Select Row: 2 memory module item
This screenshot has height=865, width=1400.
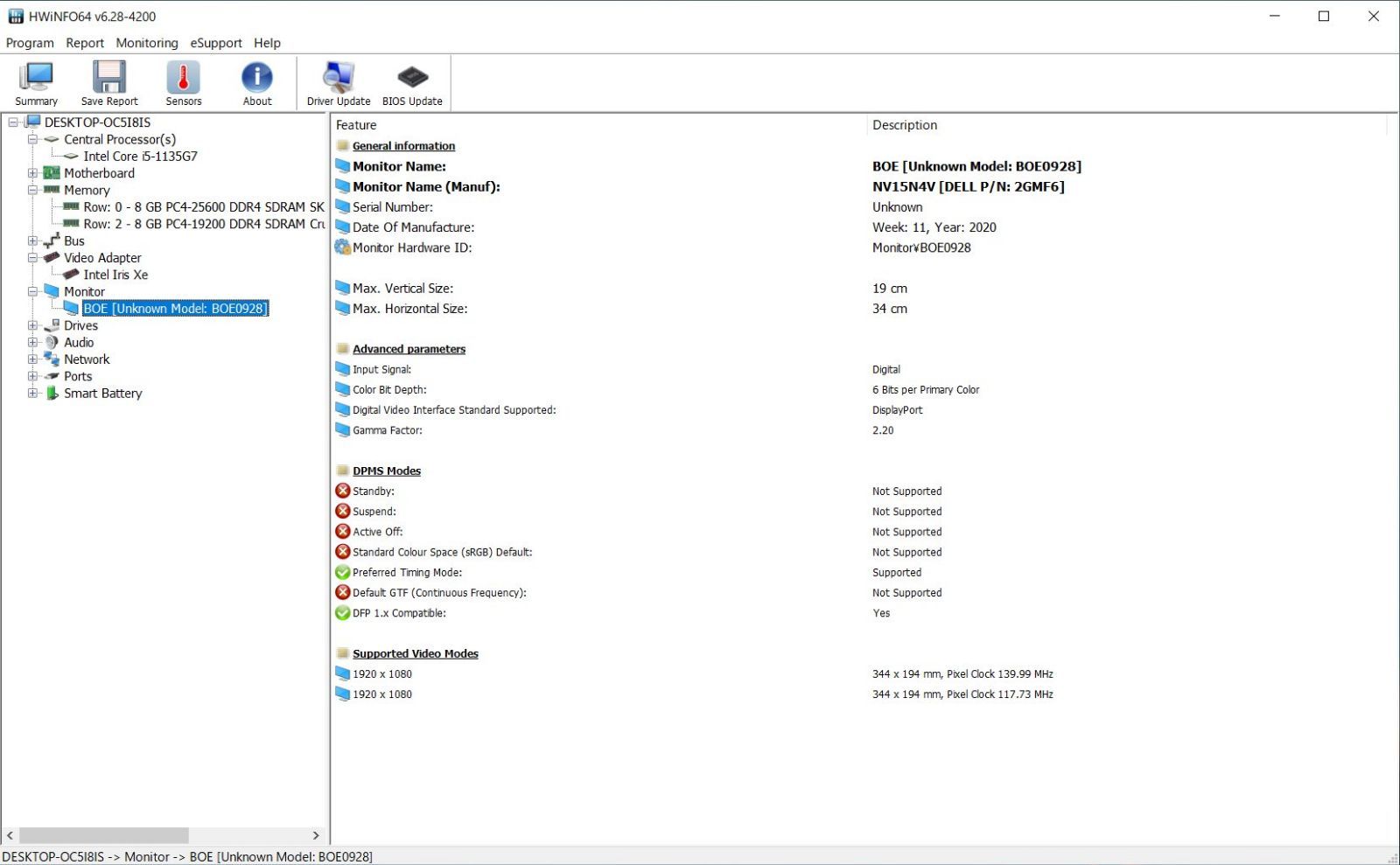204,224
